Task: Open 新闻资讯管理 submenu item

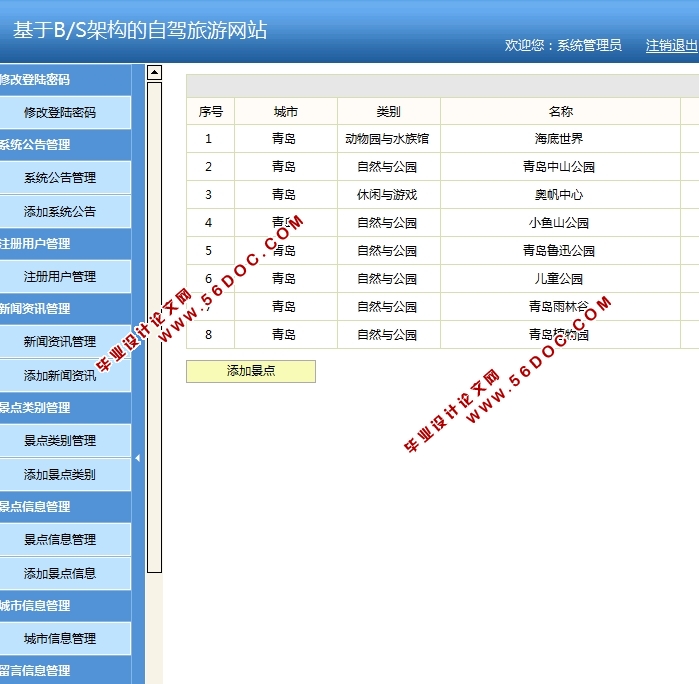Action: (x=65, y=342)
